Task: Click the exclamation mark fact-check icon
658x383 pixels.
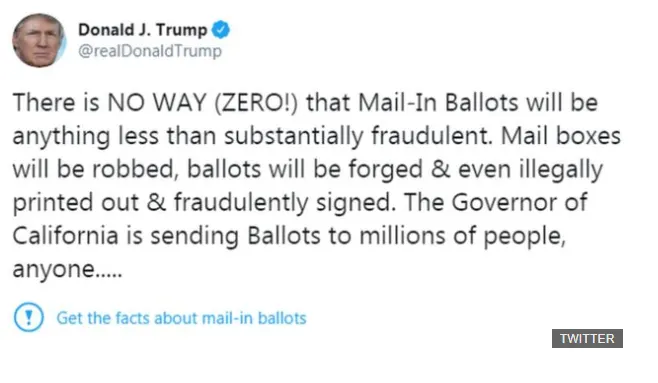Action: pos(29,317)
